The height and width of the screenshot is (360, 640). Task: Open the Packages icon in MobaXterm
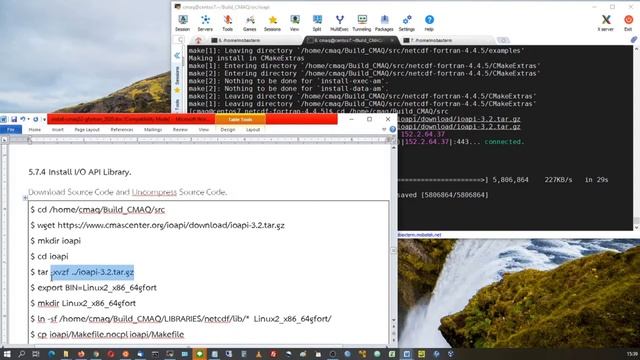click(384, 23)
